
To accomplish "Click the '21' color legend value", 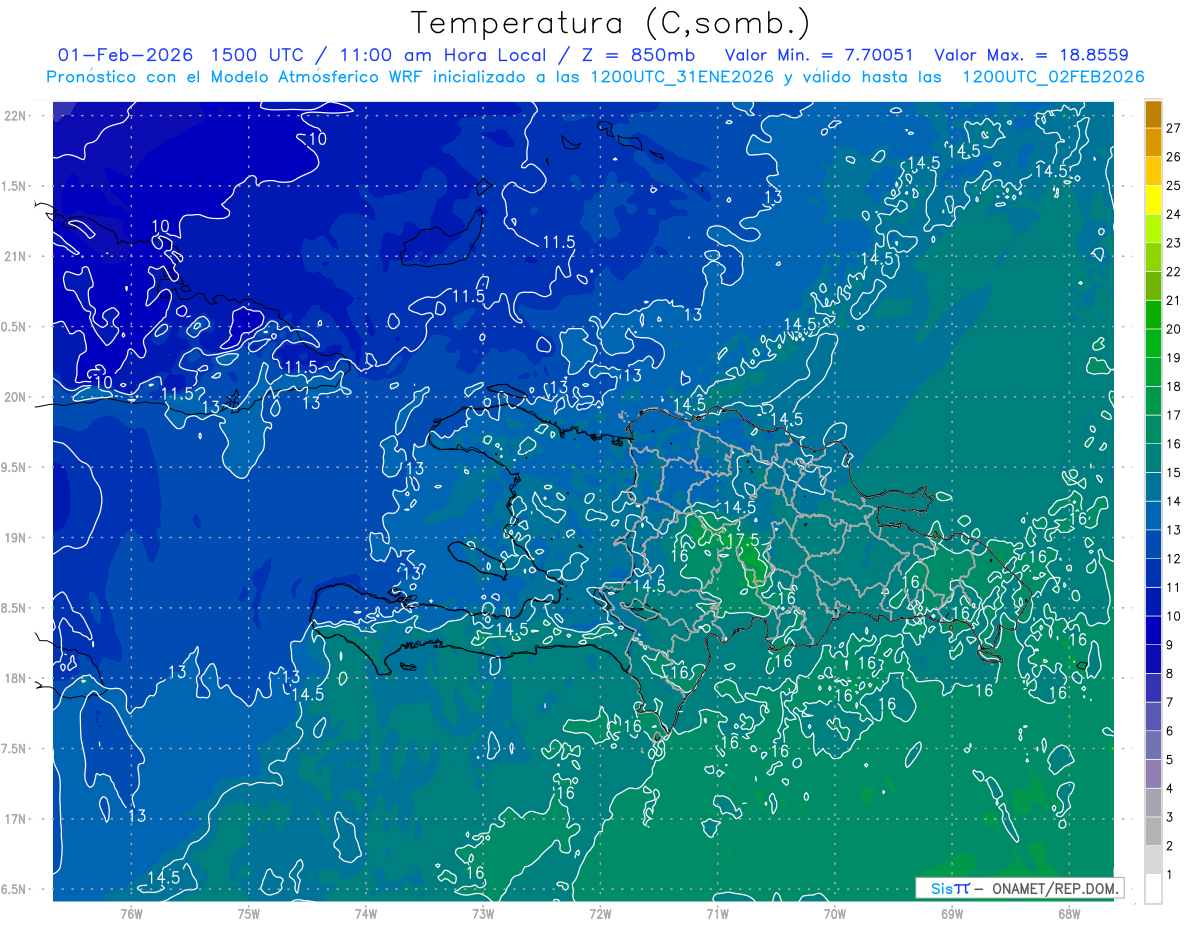I will coord(1174,300).
